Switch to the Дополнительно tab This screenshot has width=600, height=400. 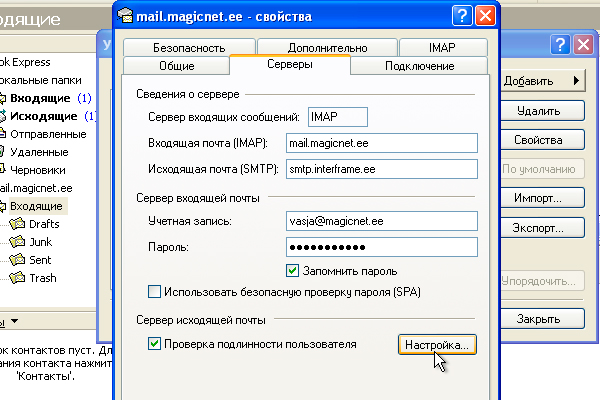click(328, 47)
